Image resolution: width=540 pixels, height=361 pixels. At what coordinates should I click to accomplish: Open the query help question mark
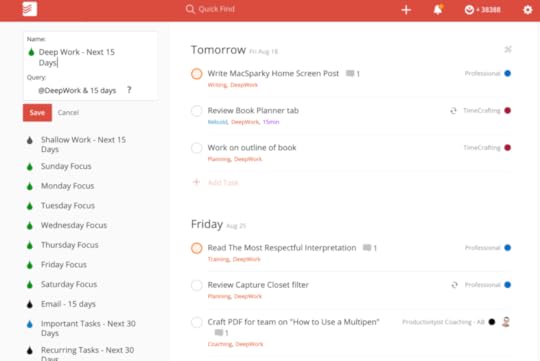coord(129,90)
